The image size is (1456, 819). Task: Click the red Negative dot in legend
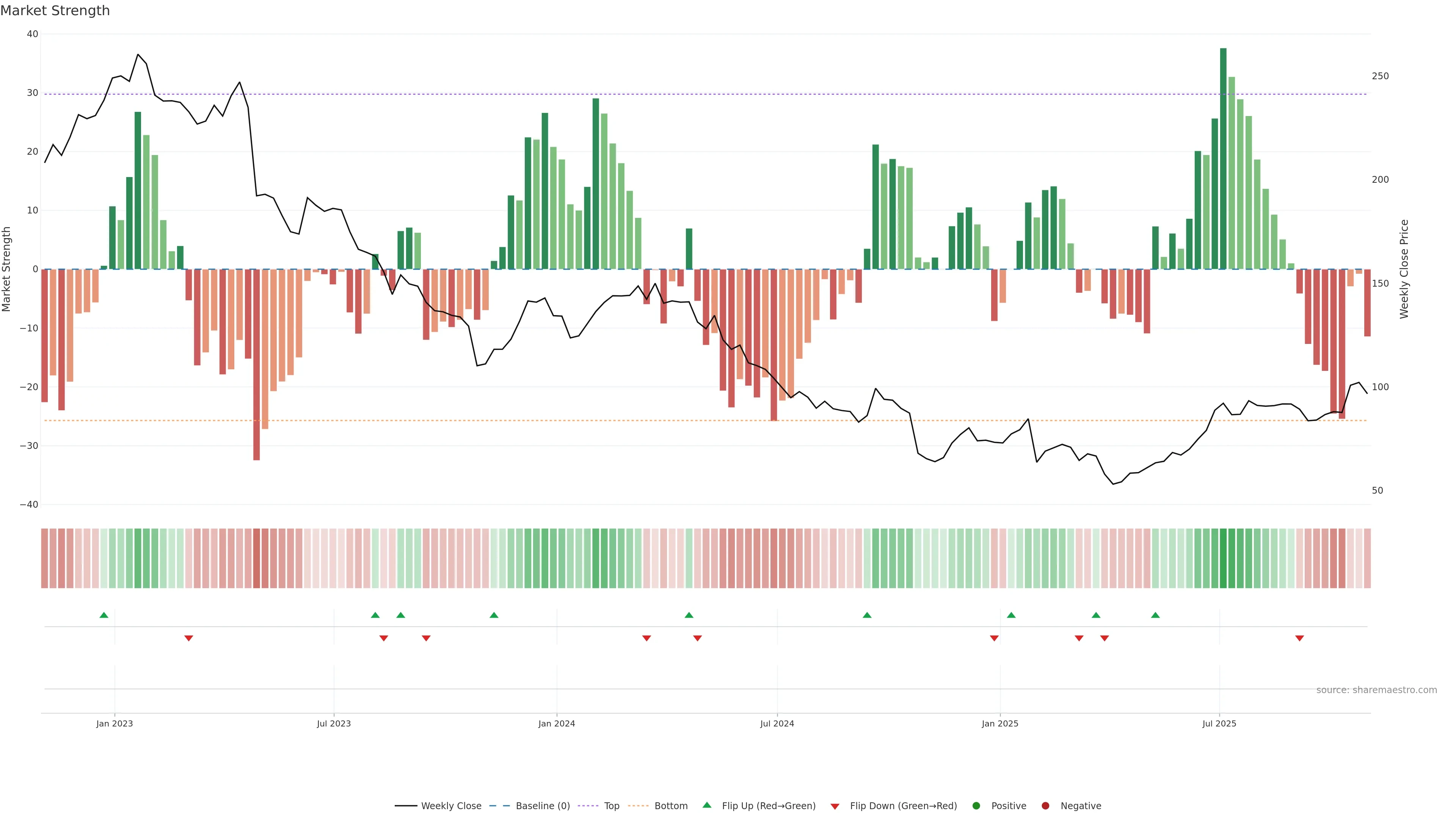[1045, 805]
